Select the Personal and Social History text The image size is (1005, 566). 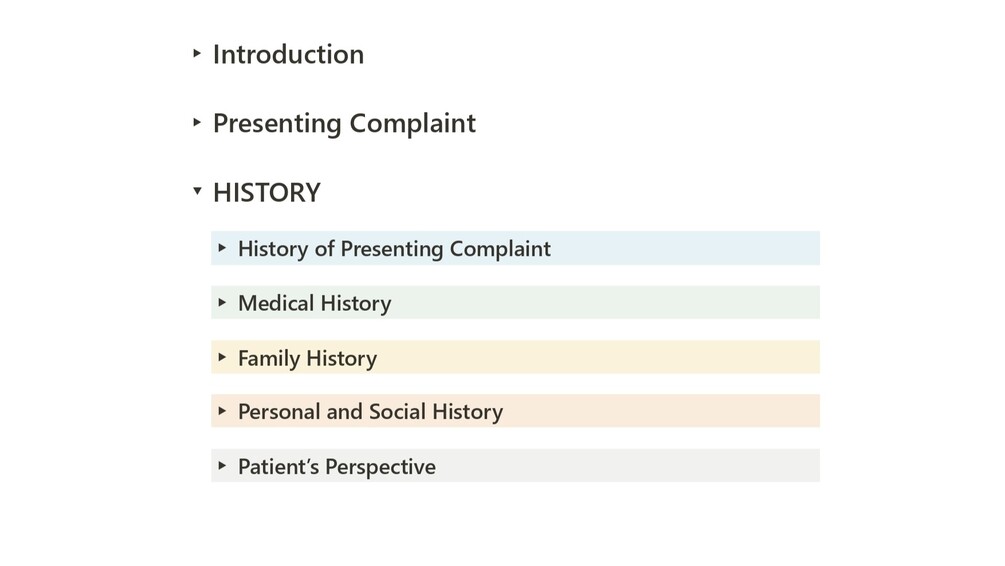click(x=370, y=411)
